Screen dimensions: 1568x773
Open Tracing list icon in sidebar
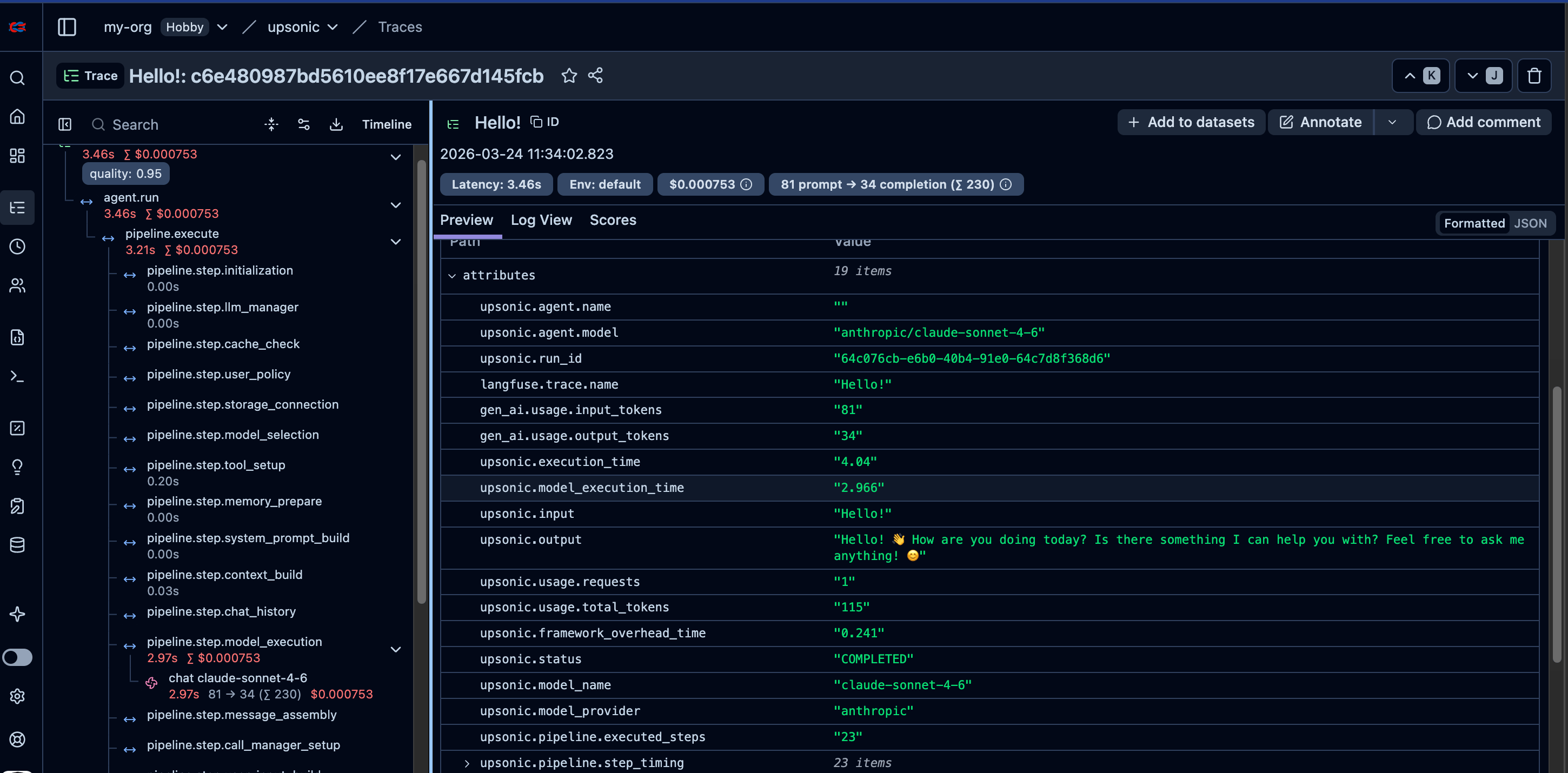(x=18, y=208)
